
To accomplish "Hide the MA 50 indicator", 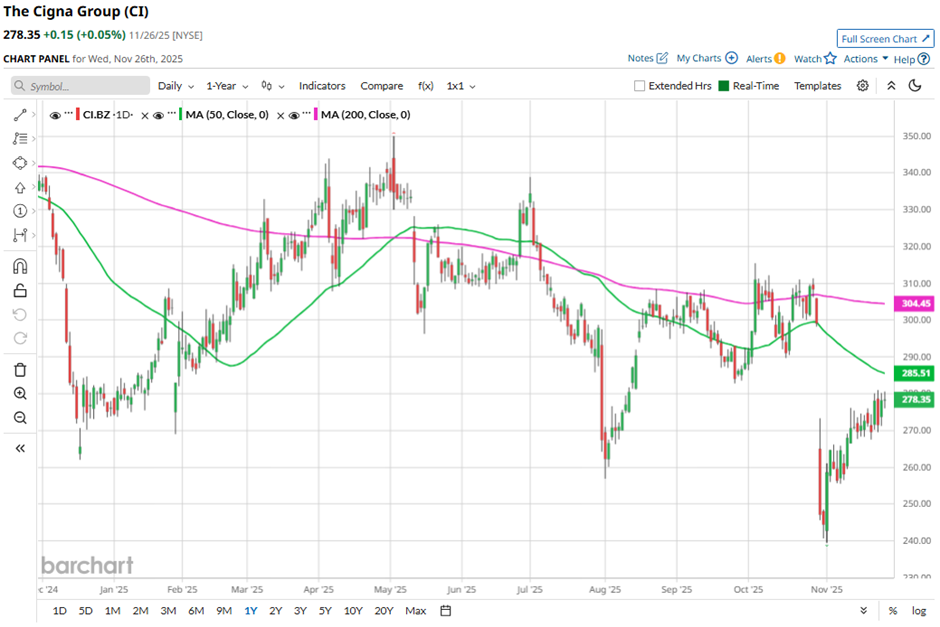I will (158, 115).
